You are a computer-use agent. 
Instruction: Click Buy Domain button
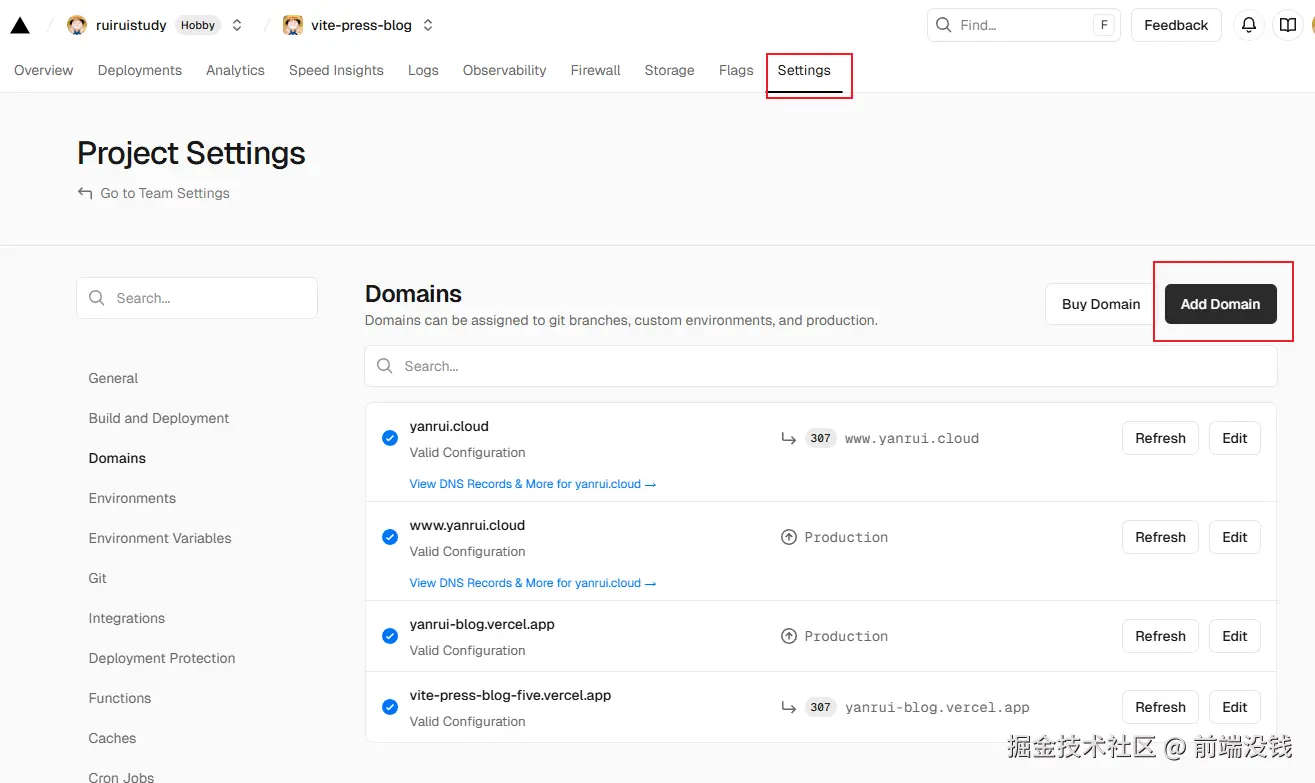[x=1101, y=304]
